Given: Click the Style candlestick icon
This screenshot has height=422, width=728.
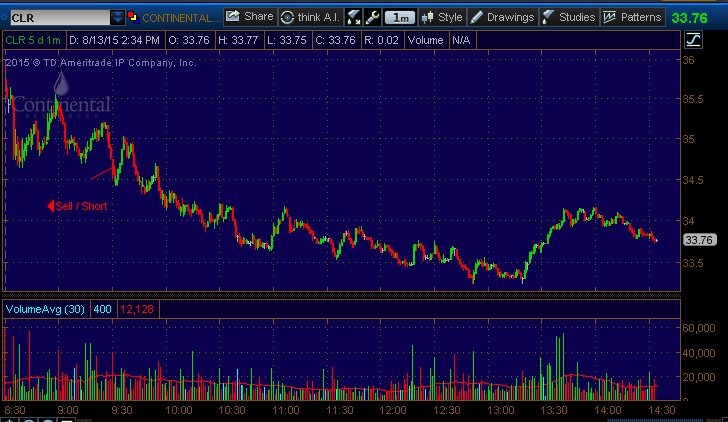Looking at the screenshot, I should 427,18.
